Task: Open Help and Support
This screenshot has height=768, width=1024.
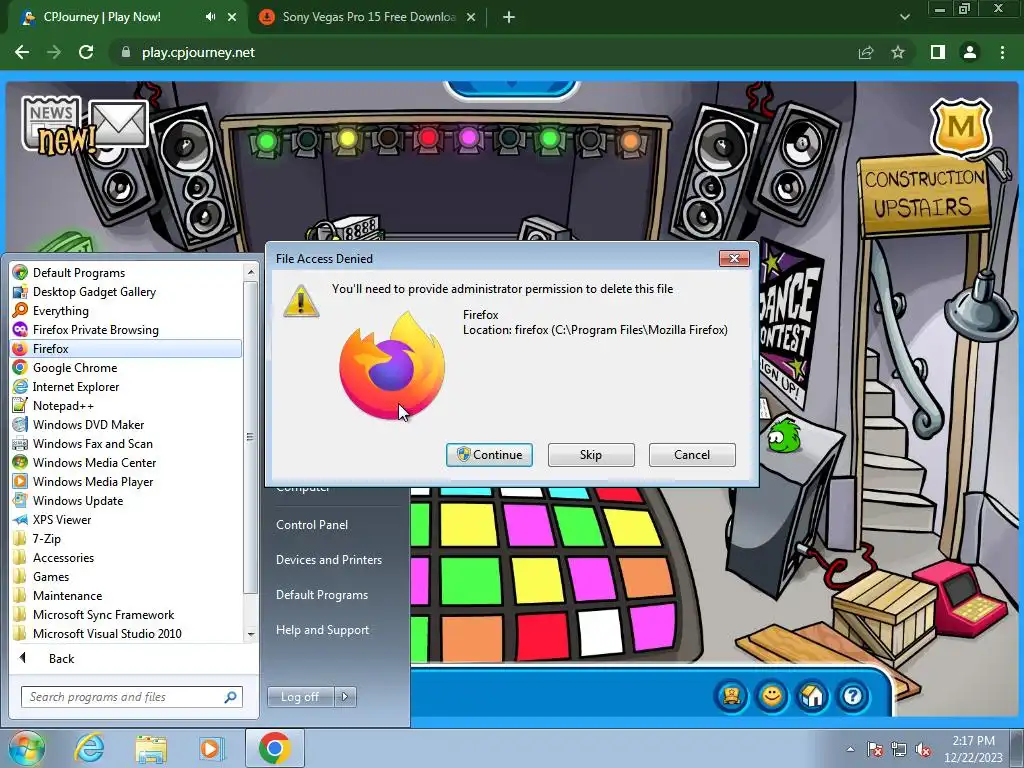Action: pyautogui.click(x=322, y=630)
